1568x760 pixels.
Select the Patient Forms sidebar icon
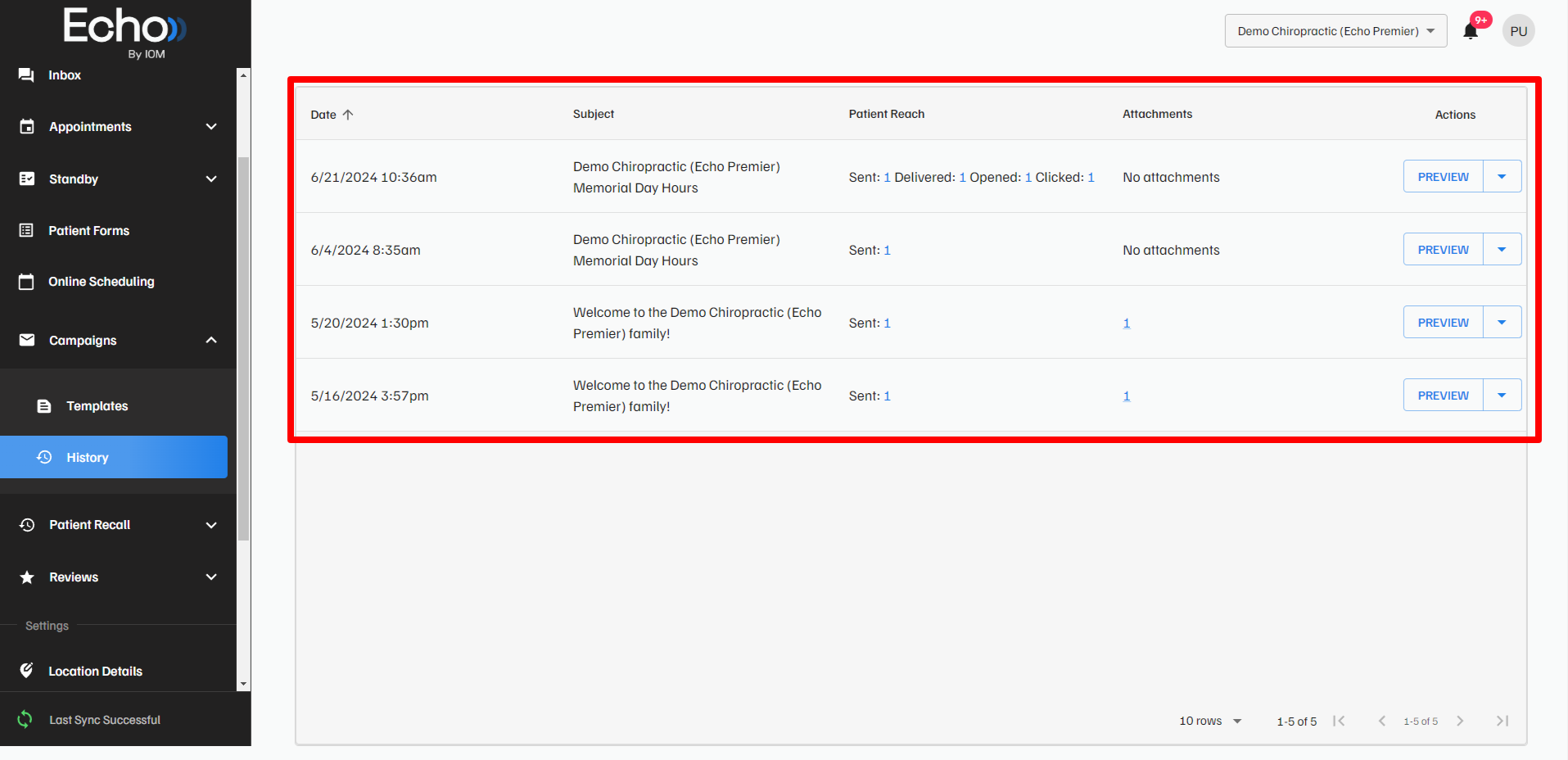[x=27, y=230]
